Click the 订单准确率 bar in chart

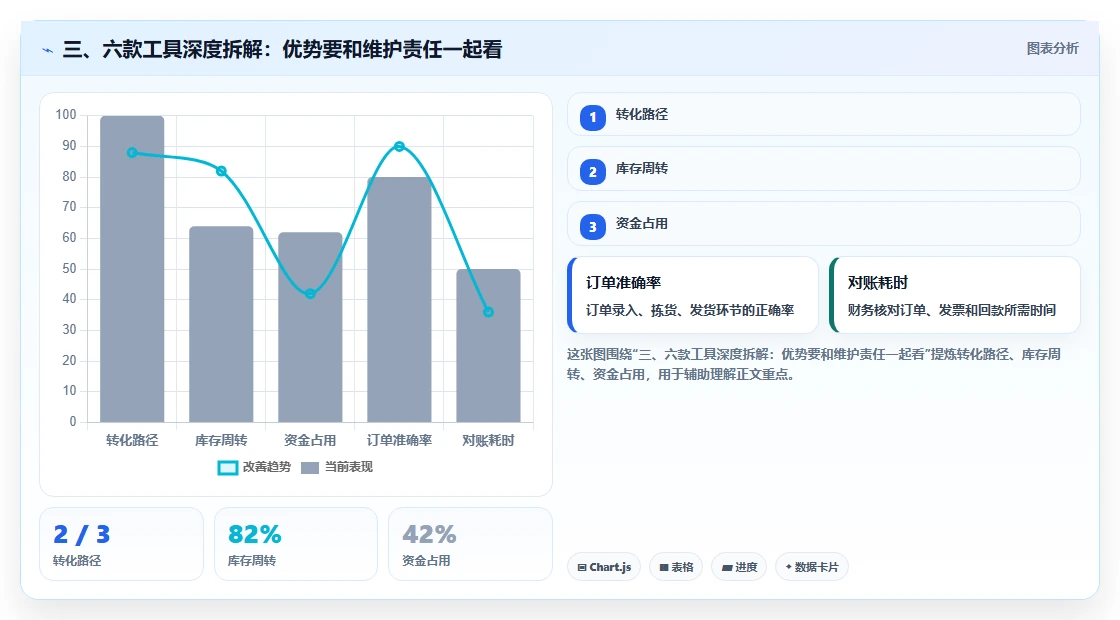[399, 300]
